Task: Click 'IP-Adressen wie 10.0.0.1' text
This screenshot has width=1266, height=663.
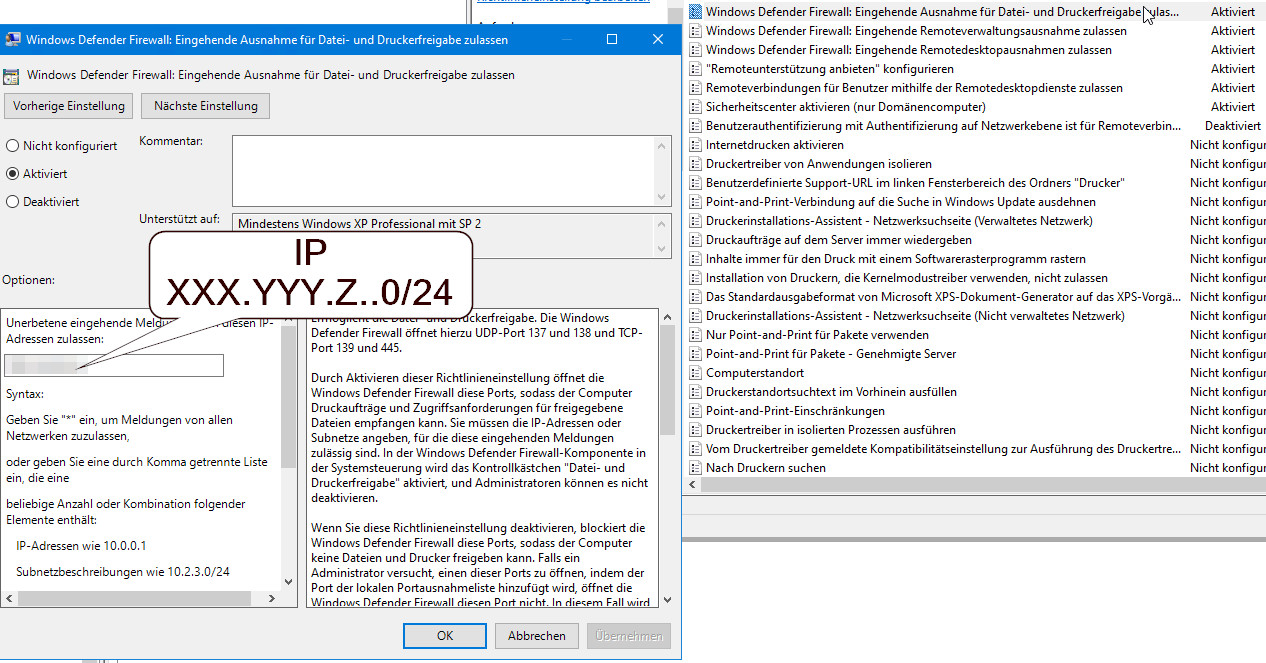Action: pyautogui.click(x=82, y=546)
